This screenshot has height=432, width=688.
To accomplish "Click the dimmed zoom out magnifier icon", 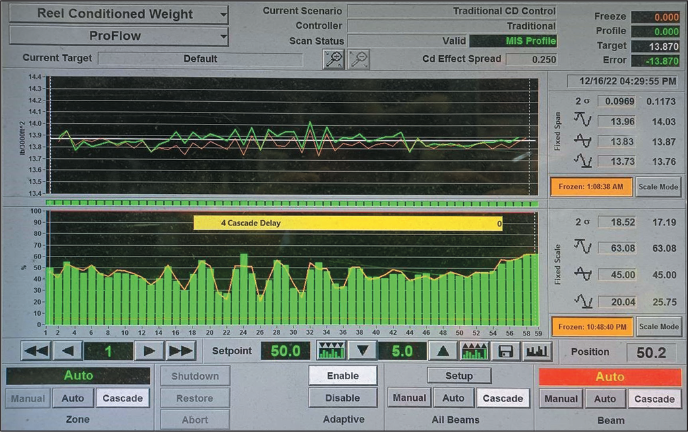I will point(359,59).
